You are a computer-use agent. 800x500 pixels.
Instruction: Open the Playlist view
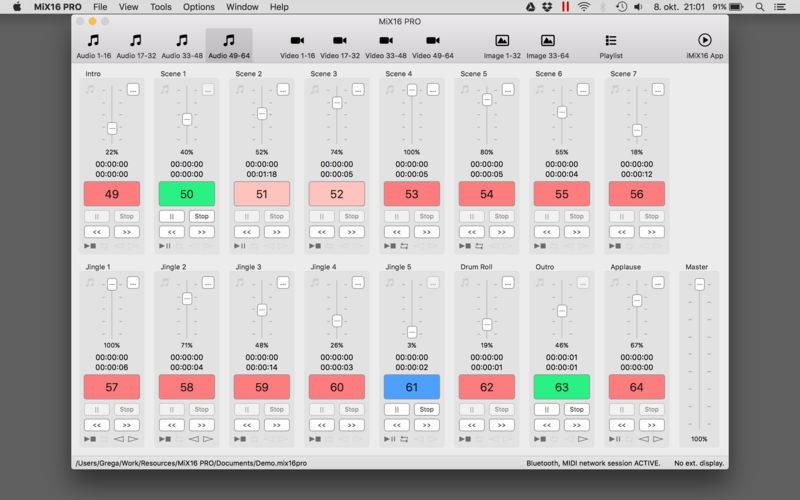click(x=610, y=45)
